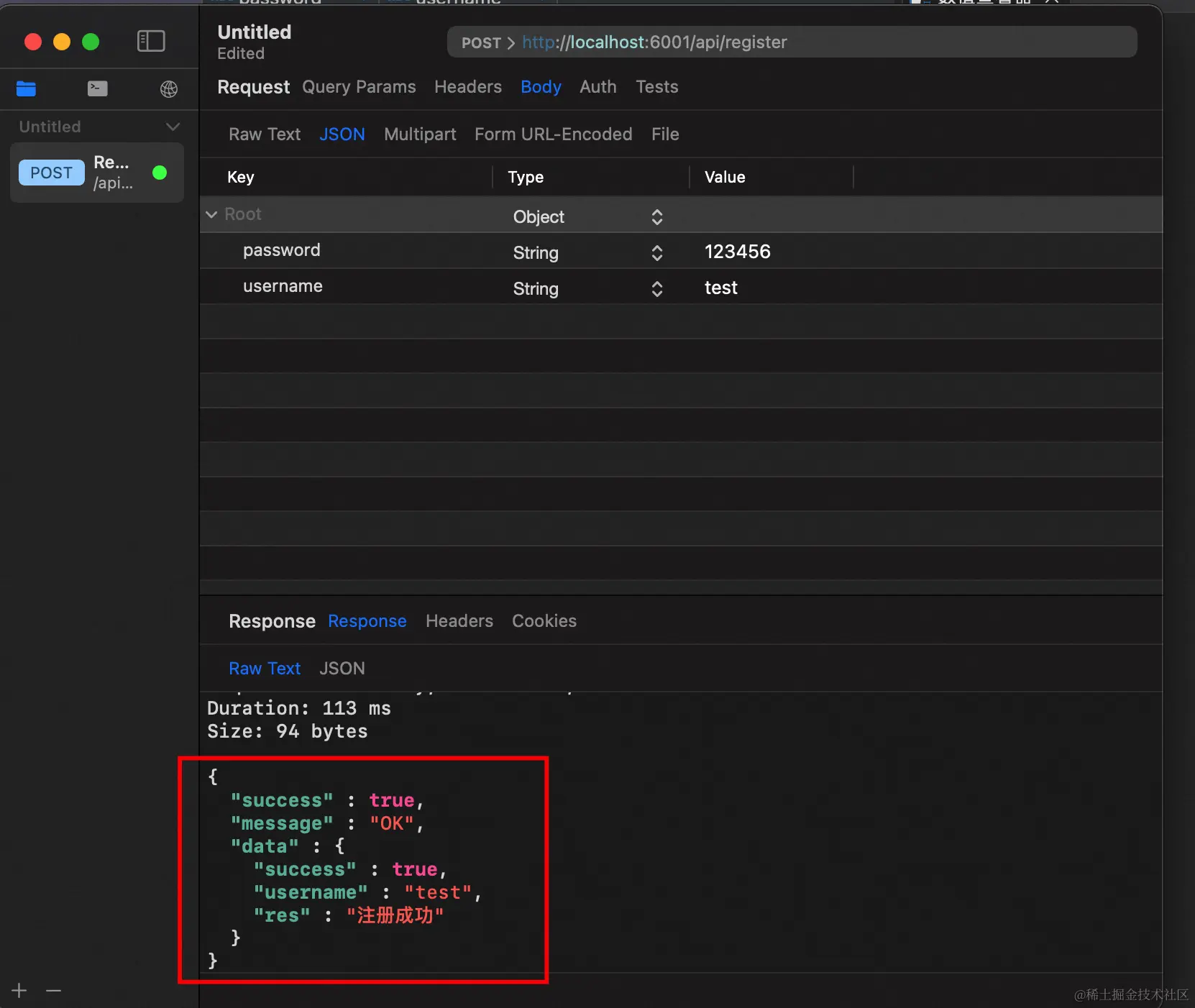Remove selected request with minus icon
The height and width of the screenshot is (1008, 1195).
point(53,991)
